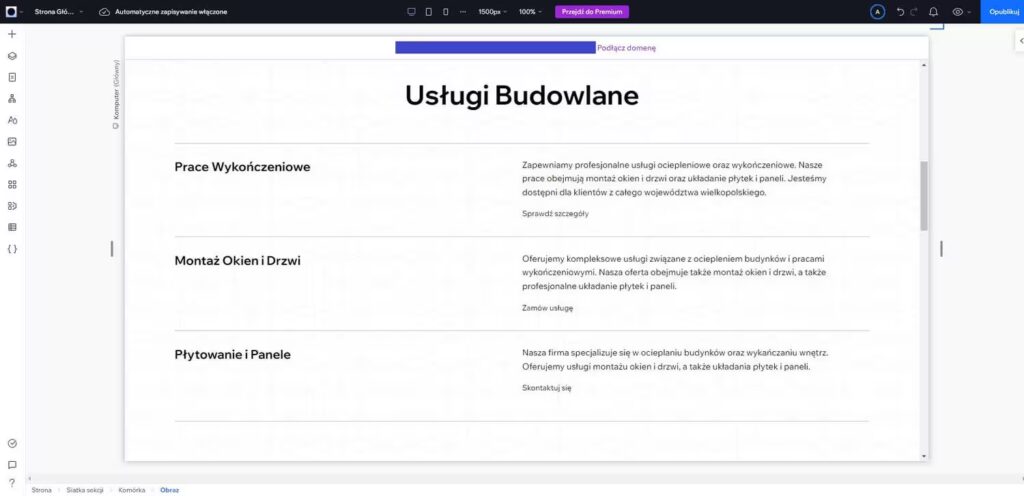Screen dimensions: 1024x496
Task: Click the right canvas resize handle
Action: 941,249
